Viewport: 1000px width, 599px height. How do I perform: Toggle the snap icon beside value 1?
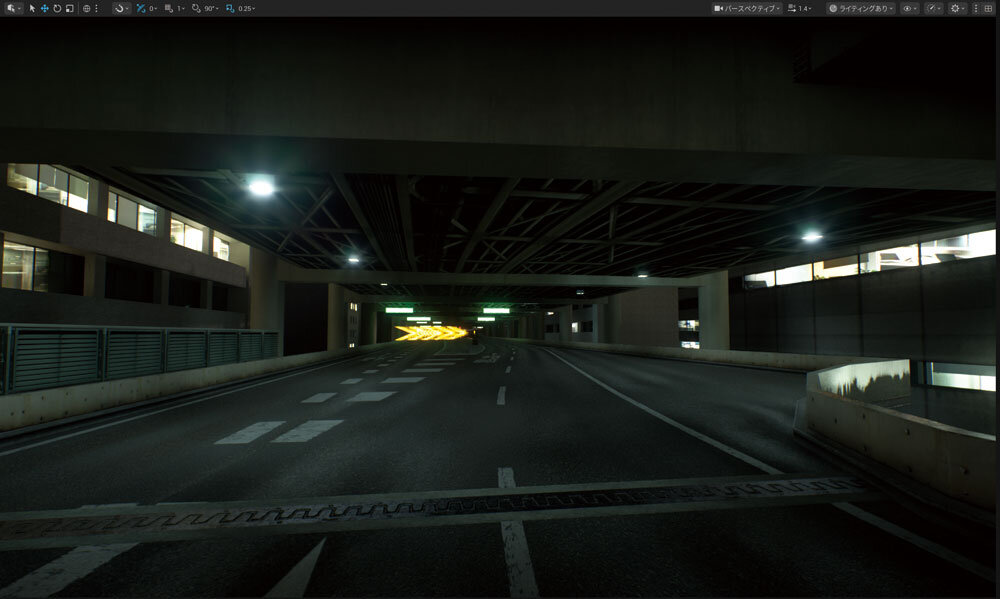click(169, 8)
